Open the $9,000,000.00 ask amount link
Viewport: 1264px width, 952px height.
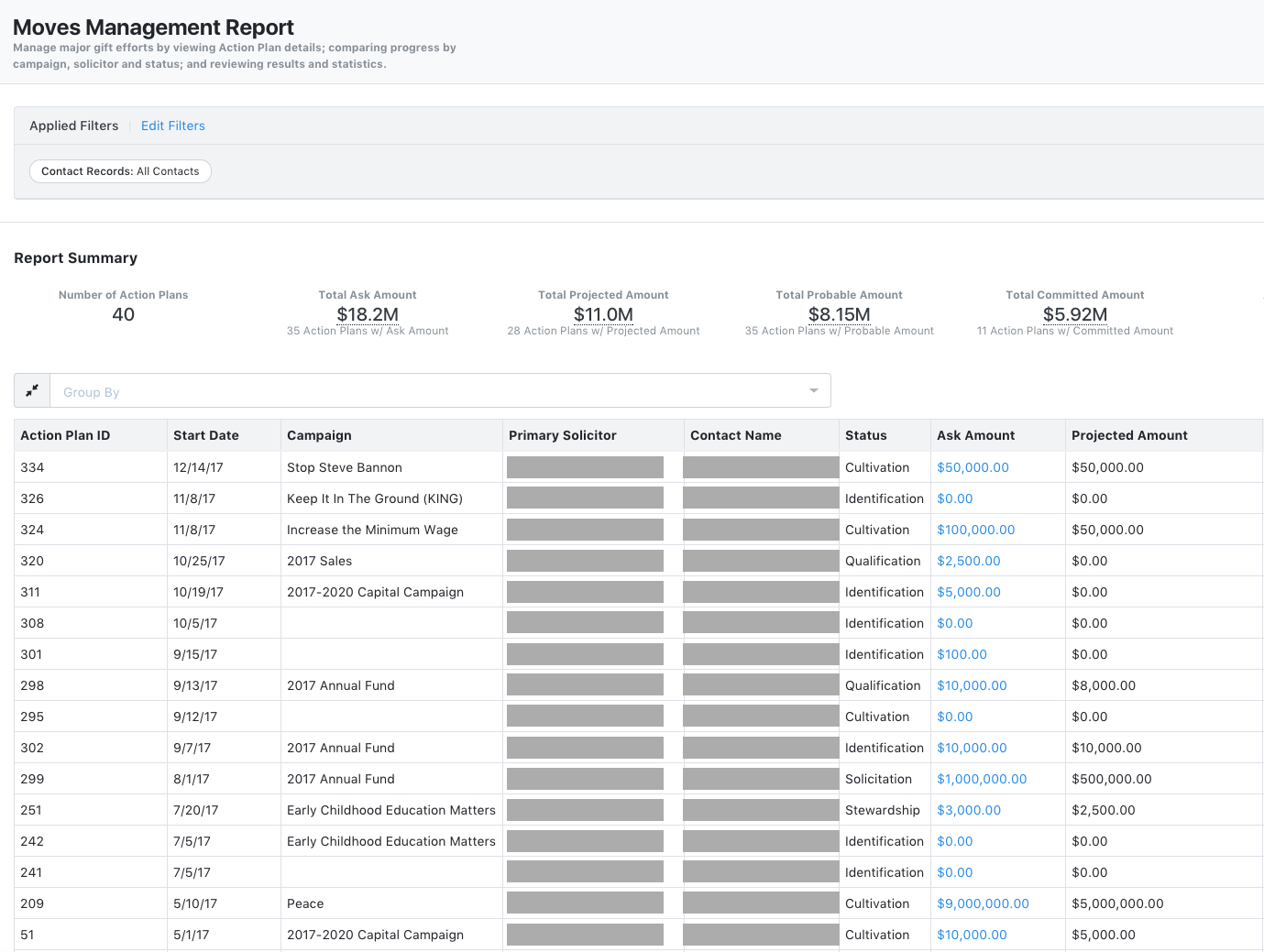pyautogui.click(x=983, y=903)
